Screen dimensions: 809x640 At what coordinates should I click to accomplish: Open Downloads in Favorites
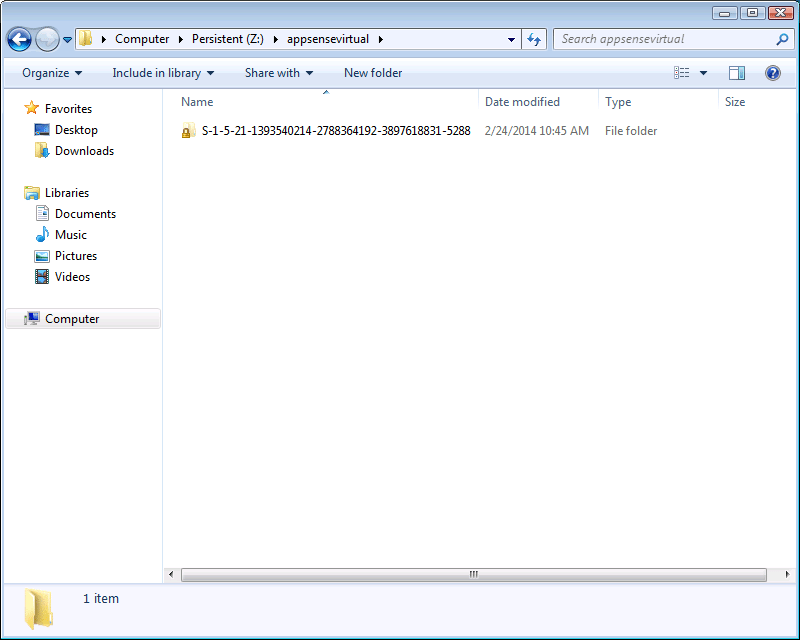click(x=84, y=151)
